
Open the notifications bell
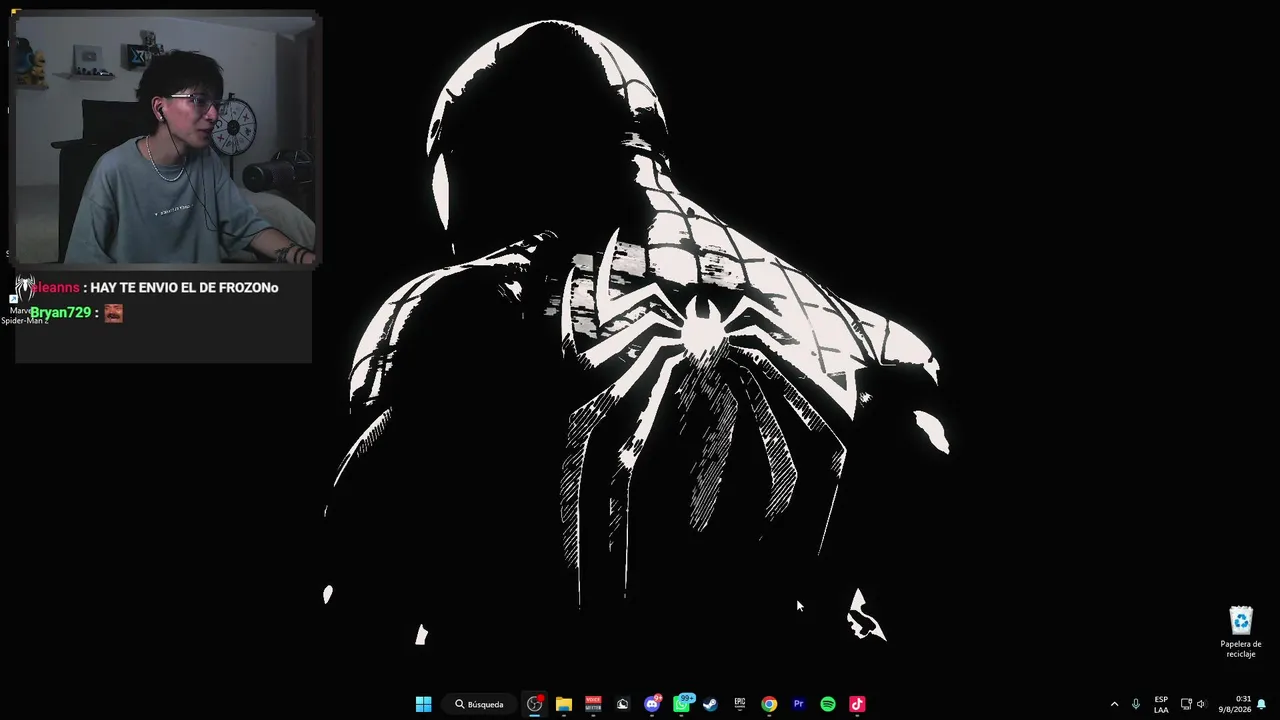pos(1262,704)
